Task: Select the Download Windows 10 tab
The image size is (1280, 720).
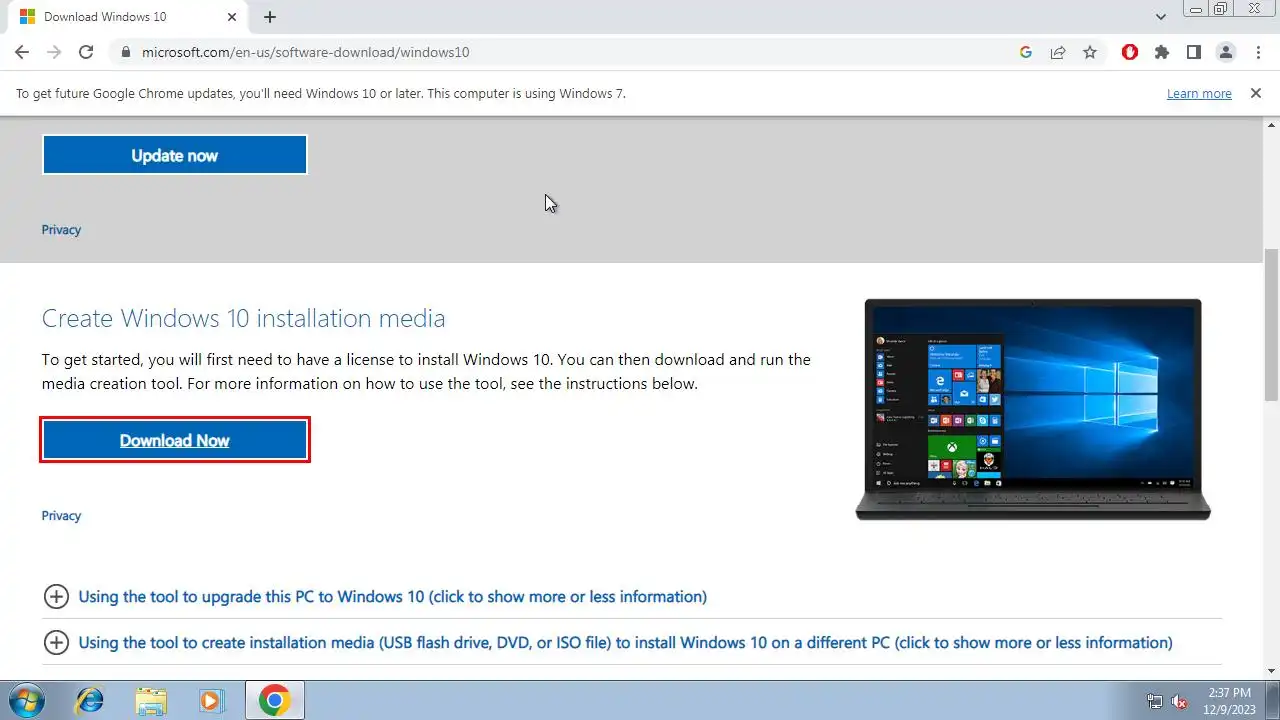Action: coord(130,17)
